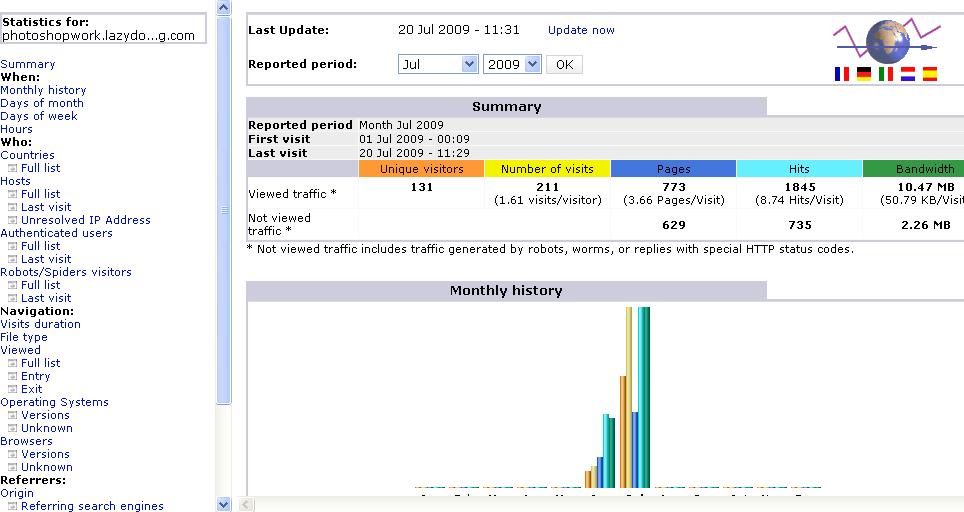Image resolution: width=964 pixels, height=512 pixels.
Task: Open the Browsers link
Action: coord(26,441)
